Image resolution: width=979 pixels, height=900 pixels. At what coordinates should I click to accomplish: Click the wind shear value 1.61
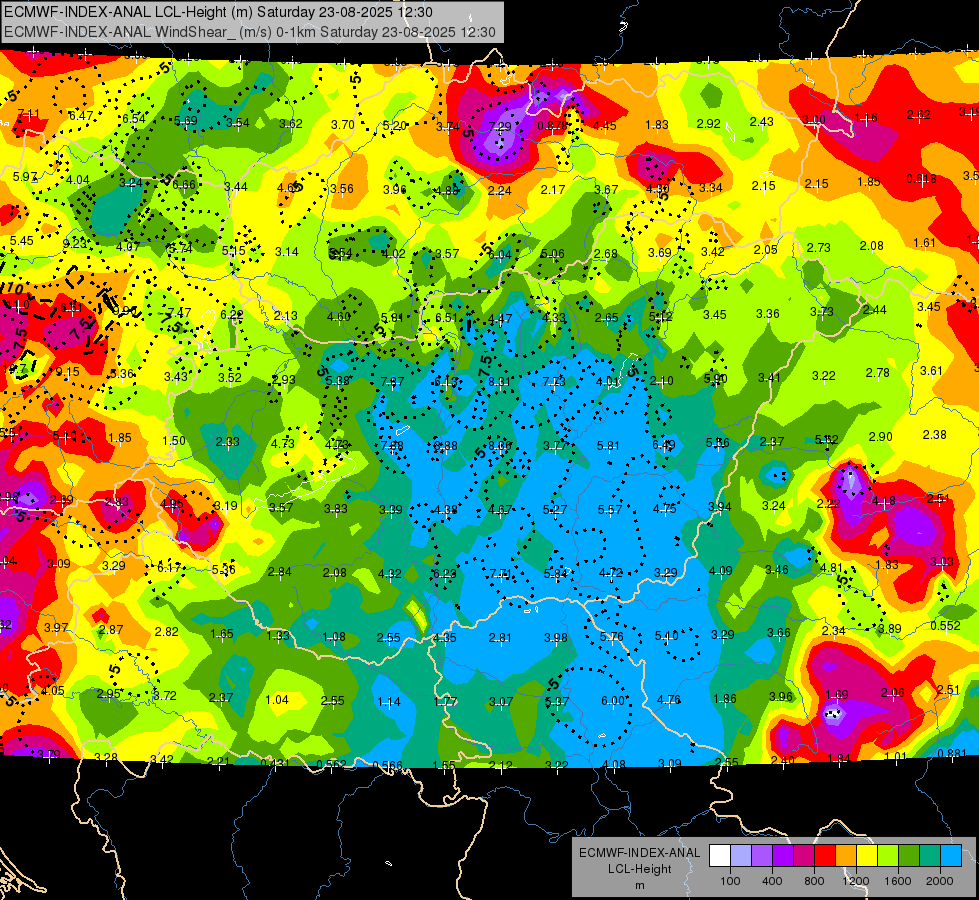(x=924, y=243)
